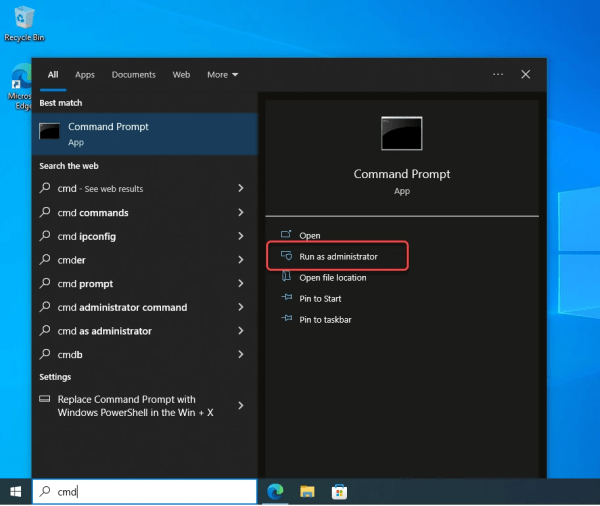Expand the More dropdown filter
This screenshot has height=506, width=600.
click(222, 74)
